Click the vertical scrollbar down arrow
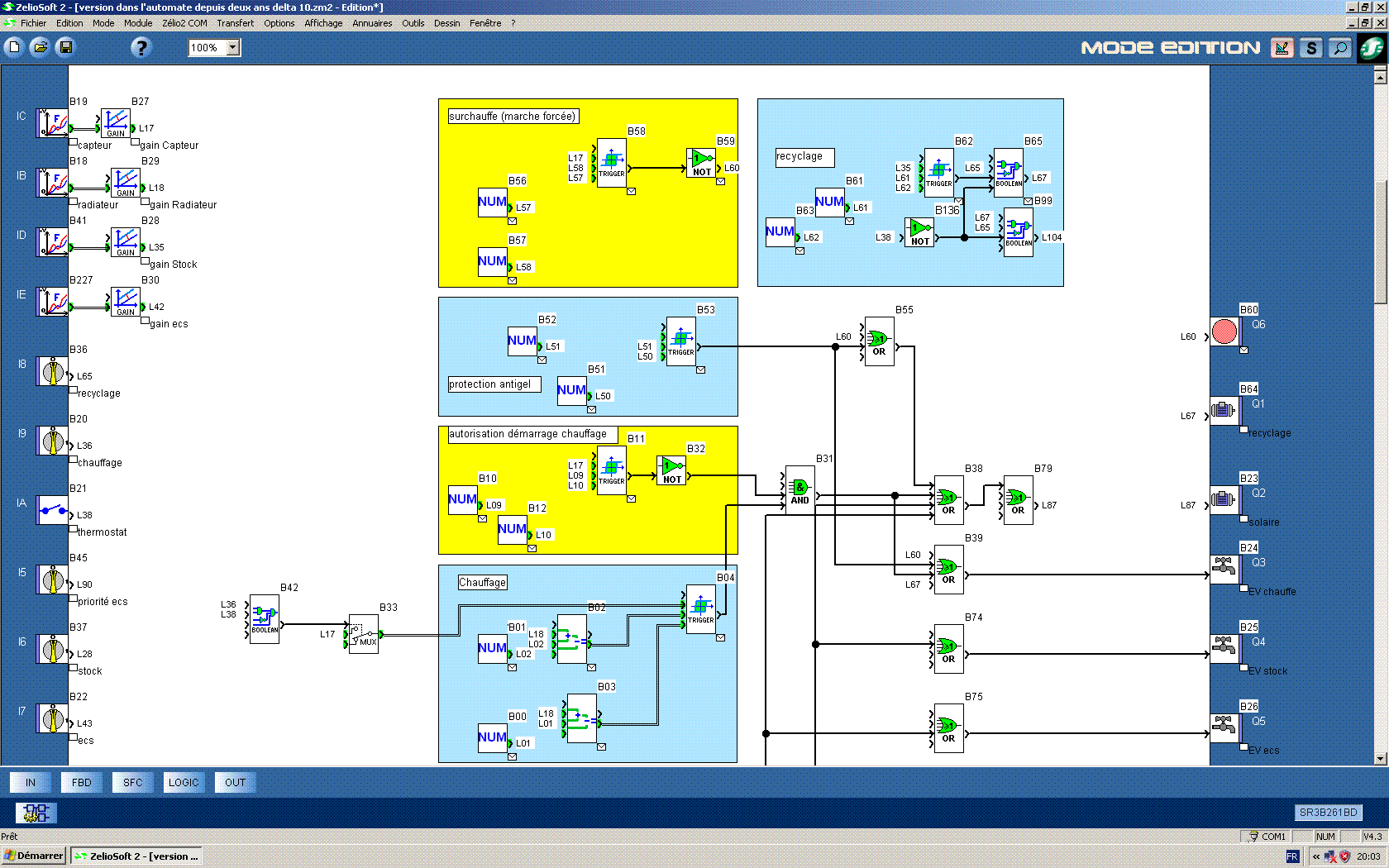 pos(1380,758)
